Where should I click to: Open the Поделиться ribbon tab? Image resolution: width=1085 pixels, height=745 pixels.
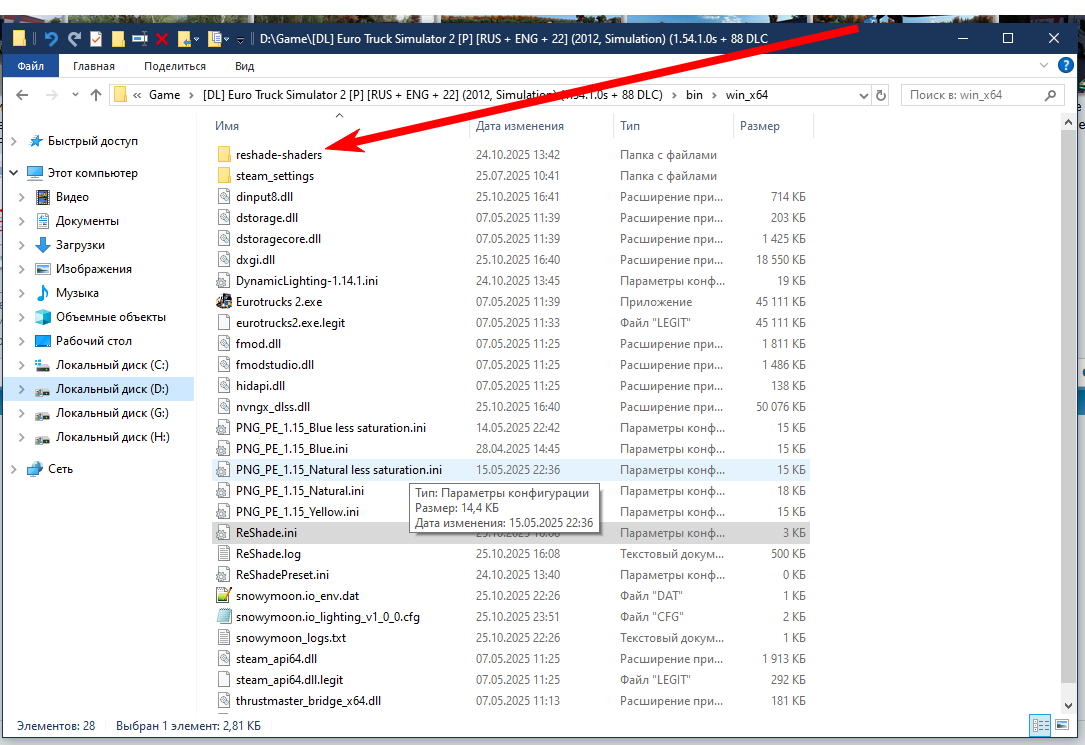tap(174, 66)
